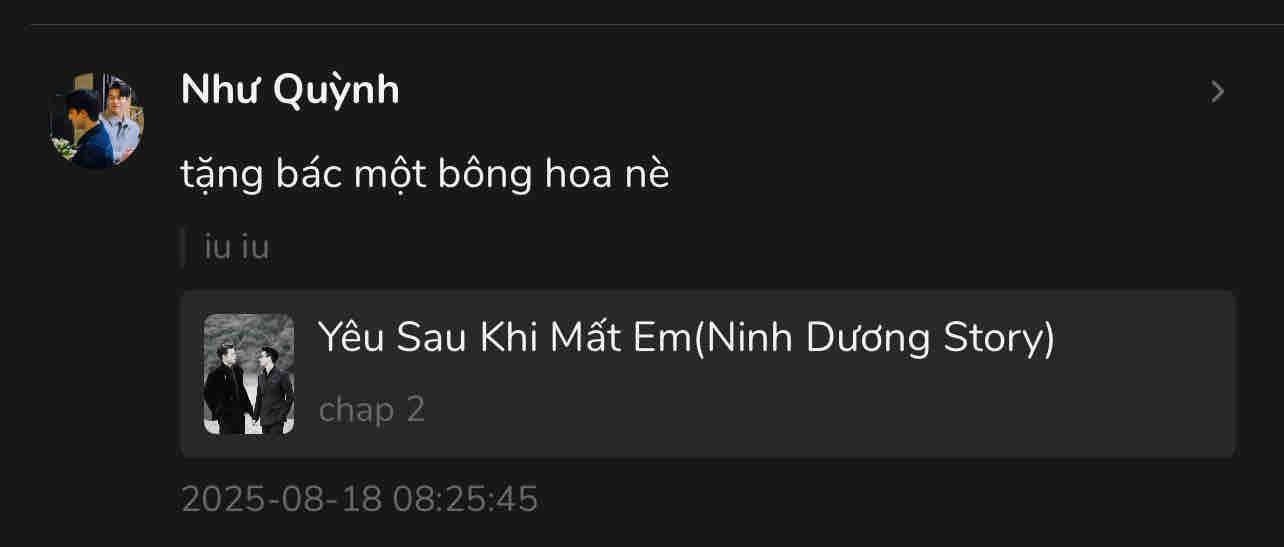Click the horizontal divider line above the comment
Image resolution: width=1284 pixels, height=547 pixels.
pos(657,24)
